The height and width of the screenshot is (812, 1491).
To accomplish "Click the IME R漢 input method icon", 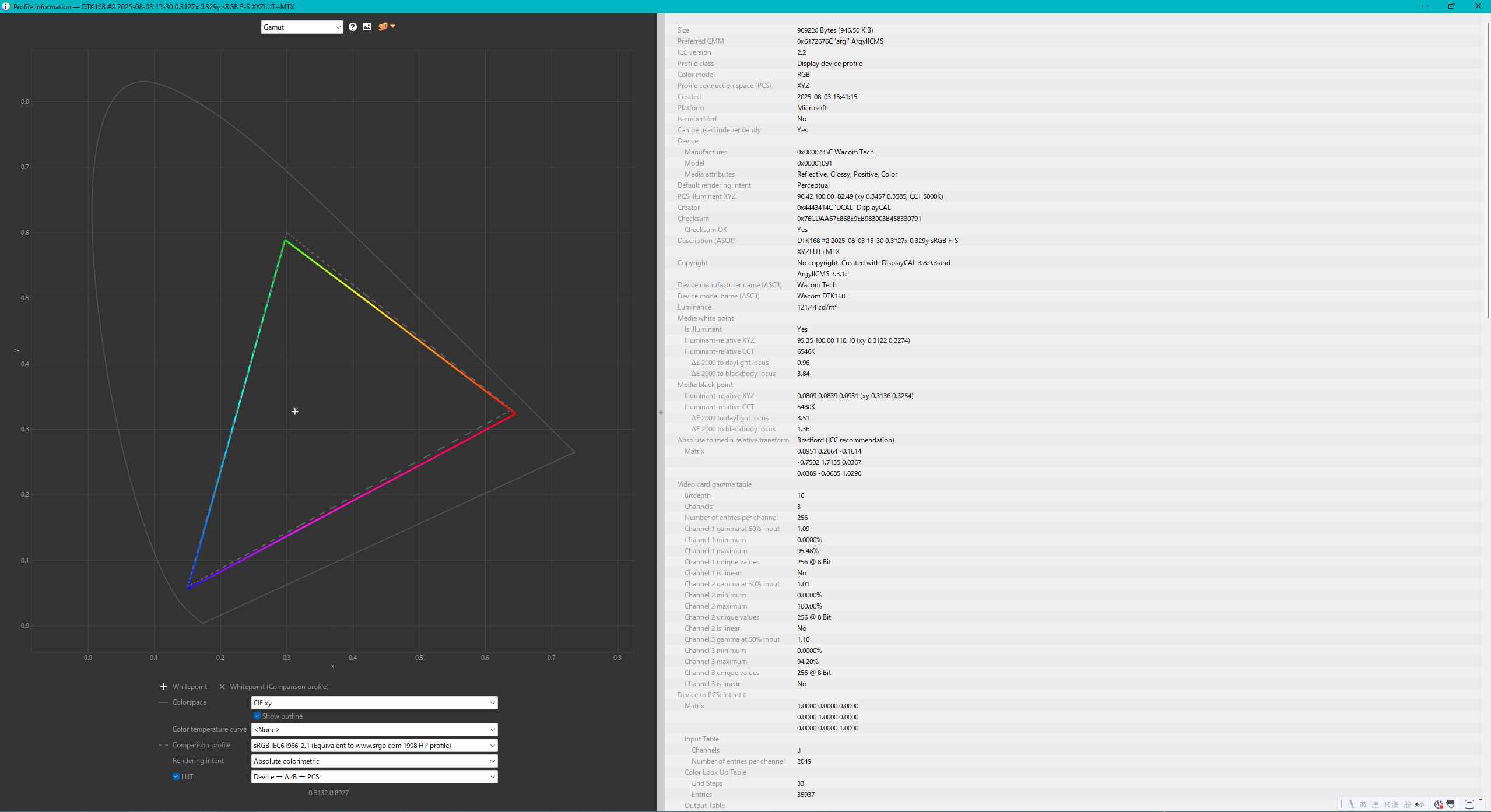I will [x=1391, y=804].
